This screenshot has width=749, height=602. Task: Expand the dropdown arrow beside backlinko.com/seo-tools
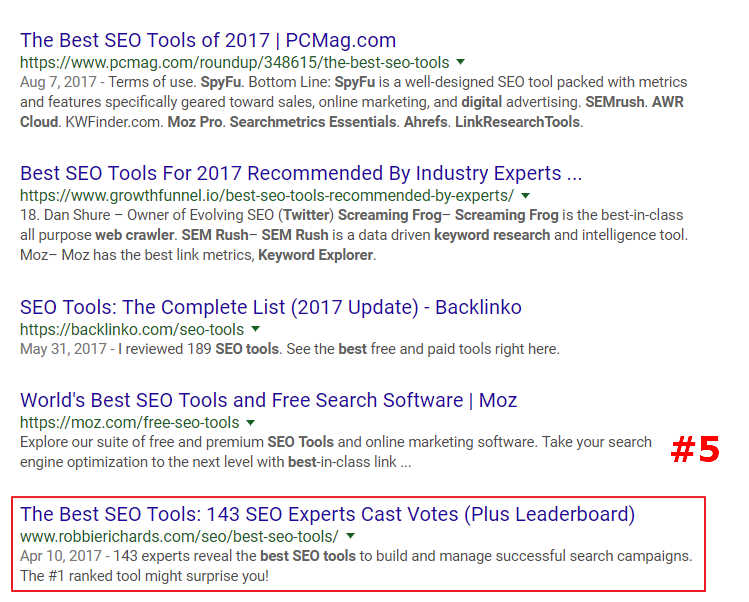tap(256, 329)
